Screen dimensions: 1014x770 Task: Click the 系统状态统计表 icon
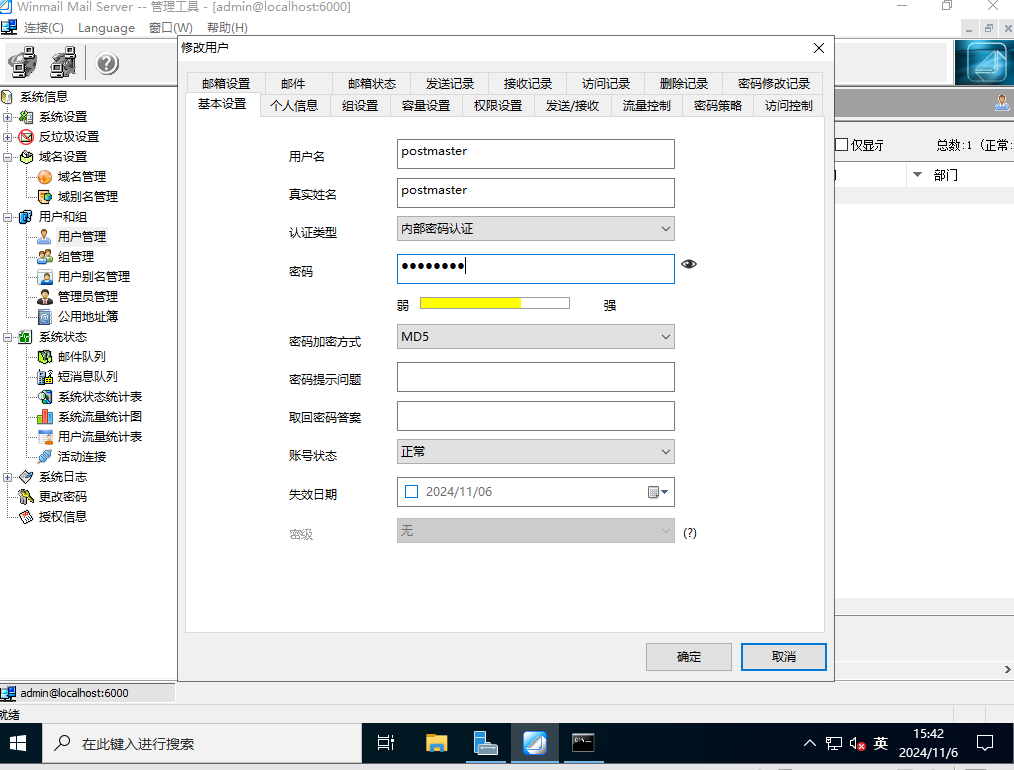[45, 397]
